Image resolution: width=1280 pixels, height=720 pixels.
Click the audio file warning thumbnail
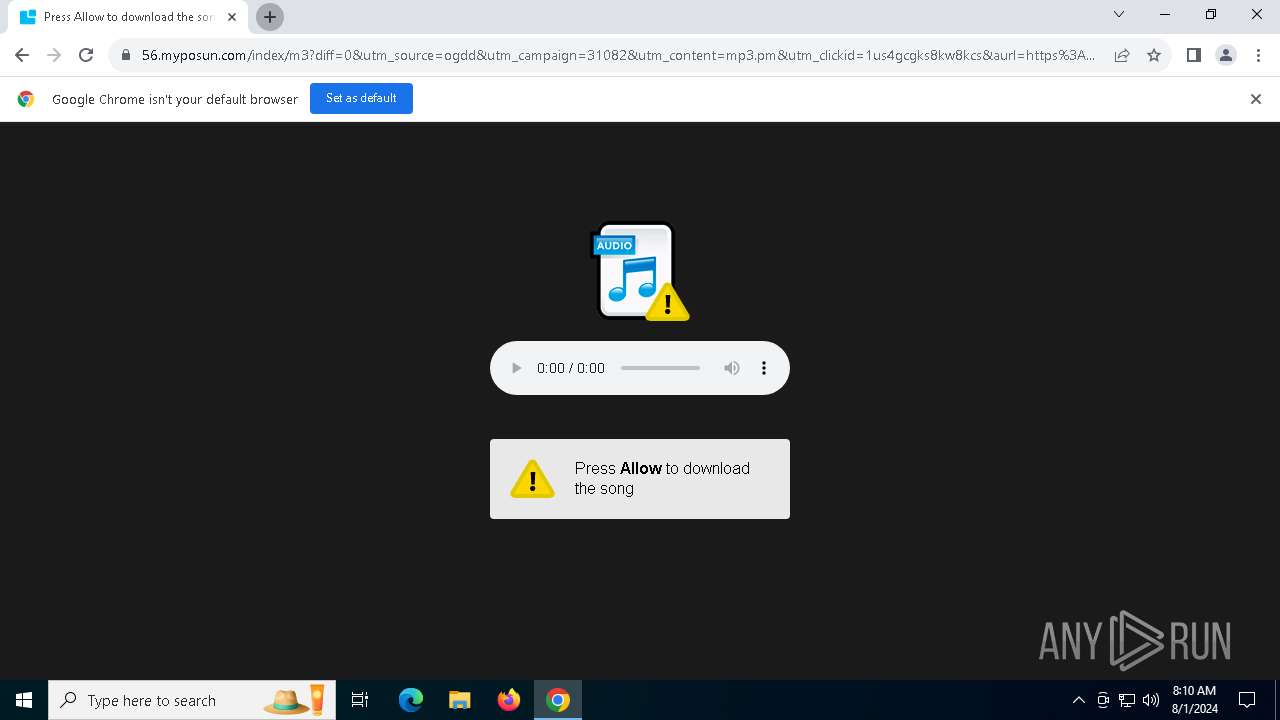(640, 271)
